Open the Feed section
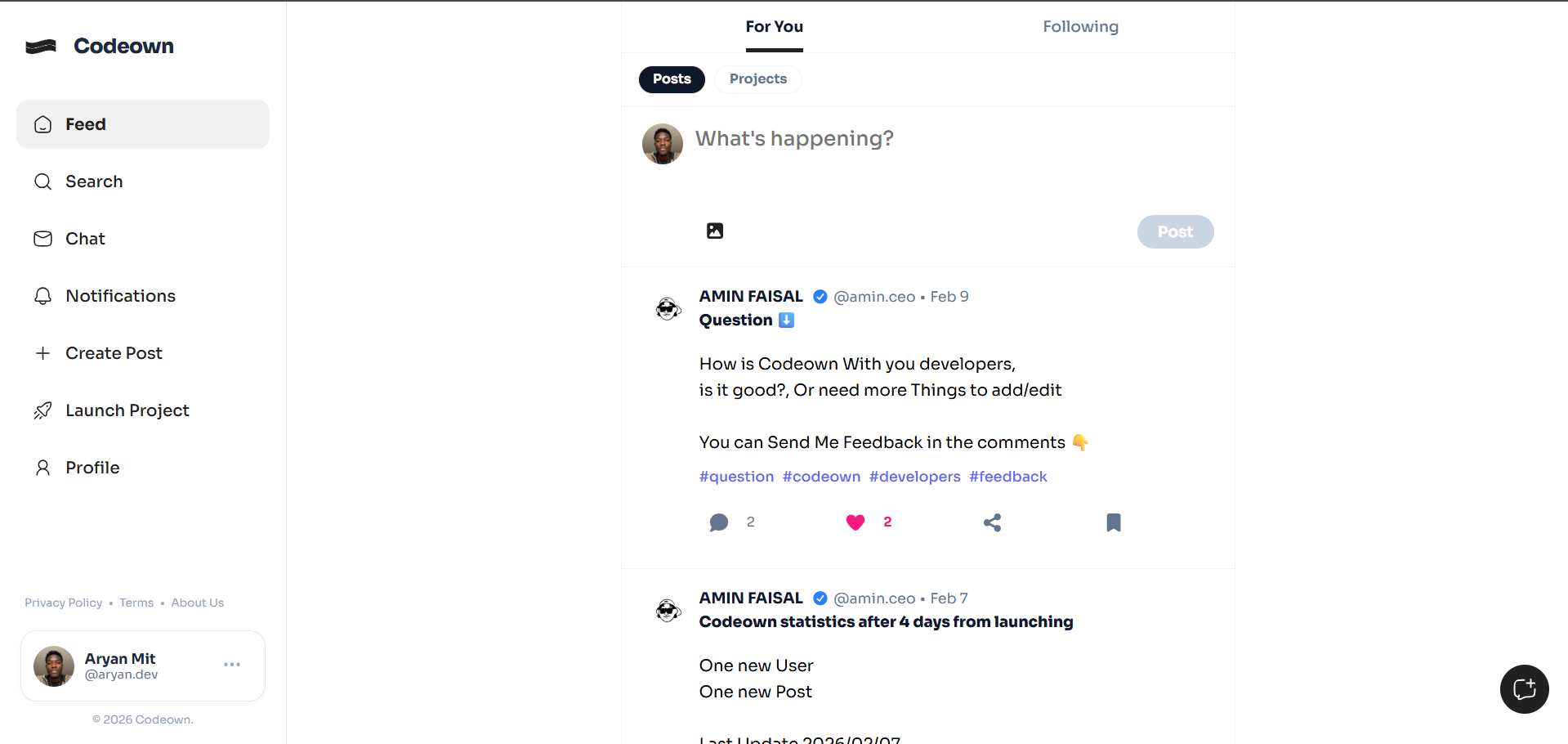 click(85, 124)
